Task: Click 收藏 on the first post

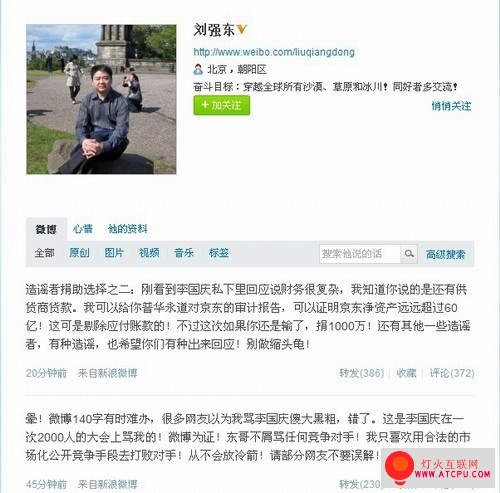Action: 406,373
